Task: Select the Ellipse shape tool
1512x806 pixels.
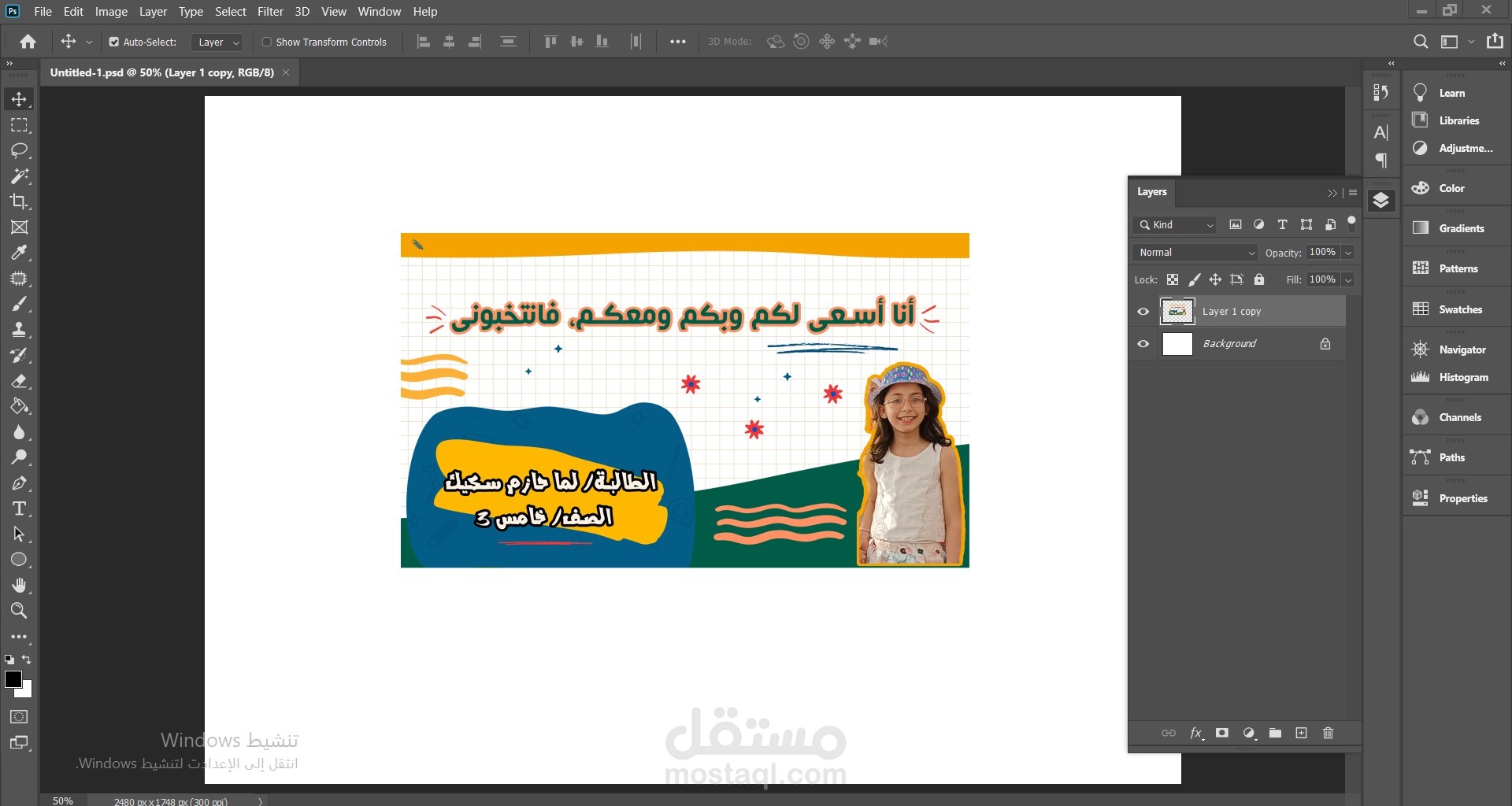Action: [x=19, y=560]
